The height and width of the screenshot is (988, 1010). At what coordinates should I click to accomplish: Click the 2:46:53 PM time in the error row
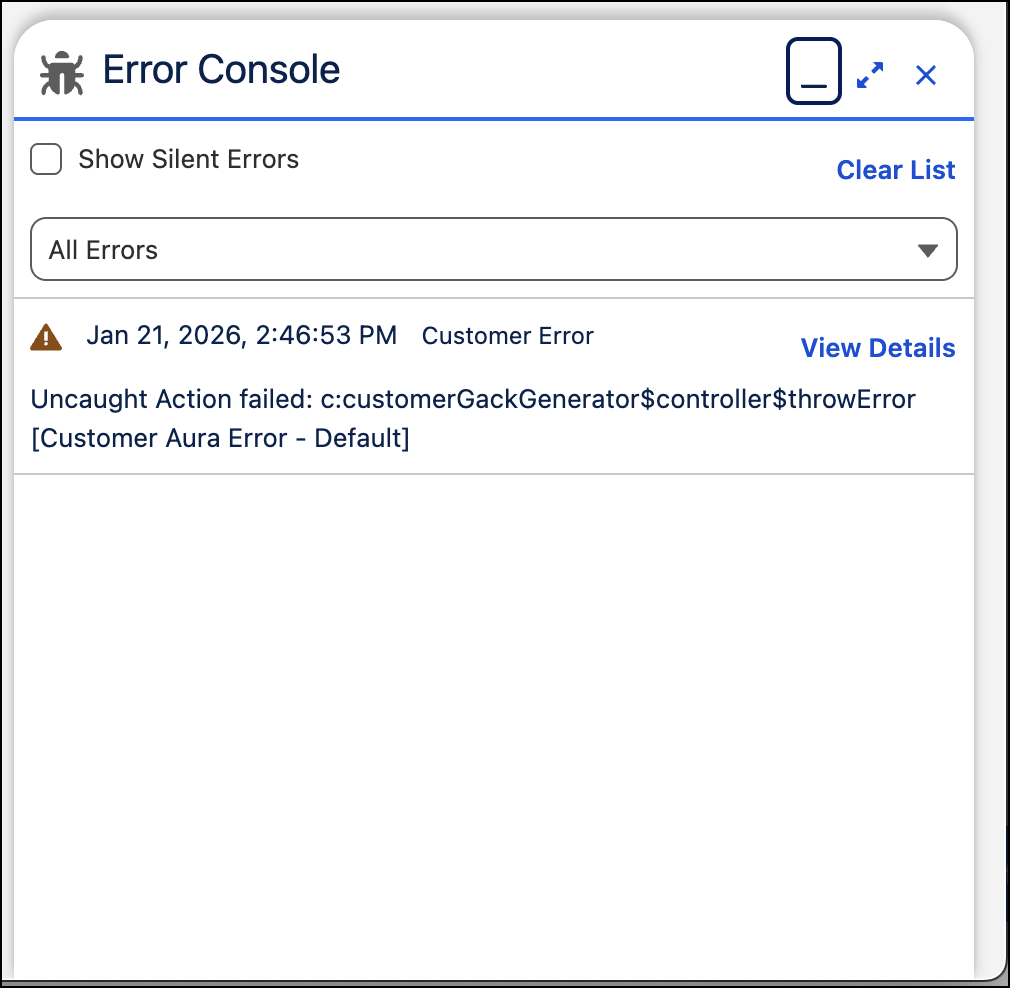pos(326,336)
